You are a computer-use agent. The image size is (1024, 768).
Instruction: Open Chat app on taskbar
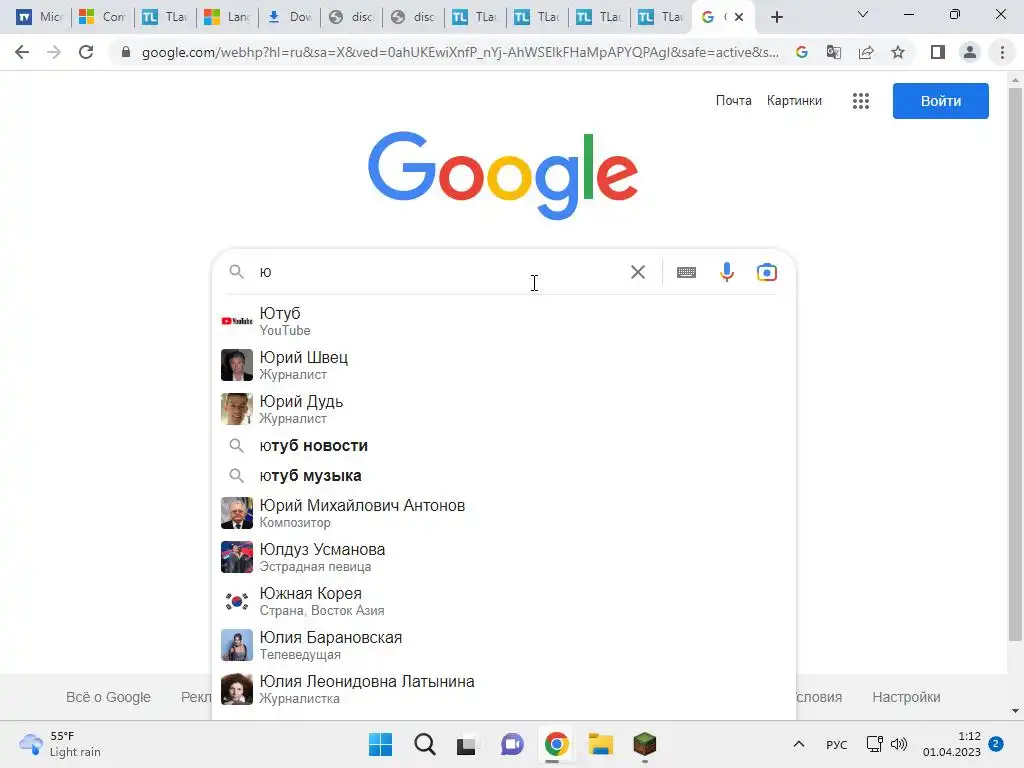(512, 744)
